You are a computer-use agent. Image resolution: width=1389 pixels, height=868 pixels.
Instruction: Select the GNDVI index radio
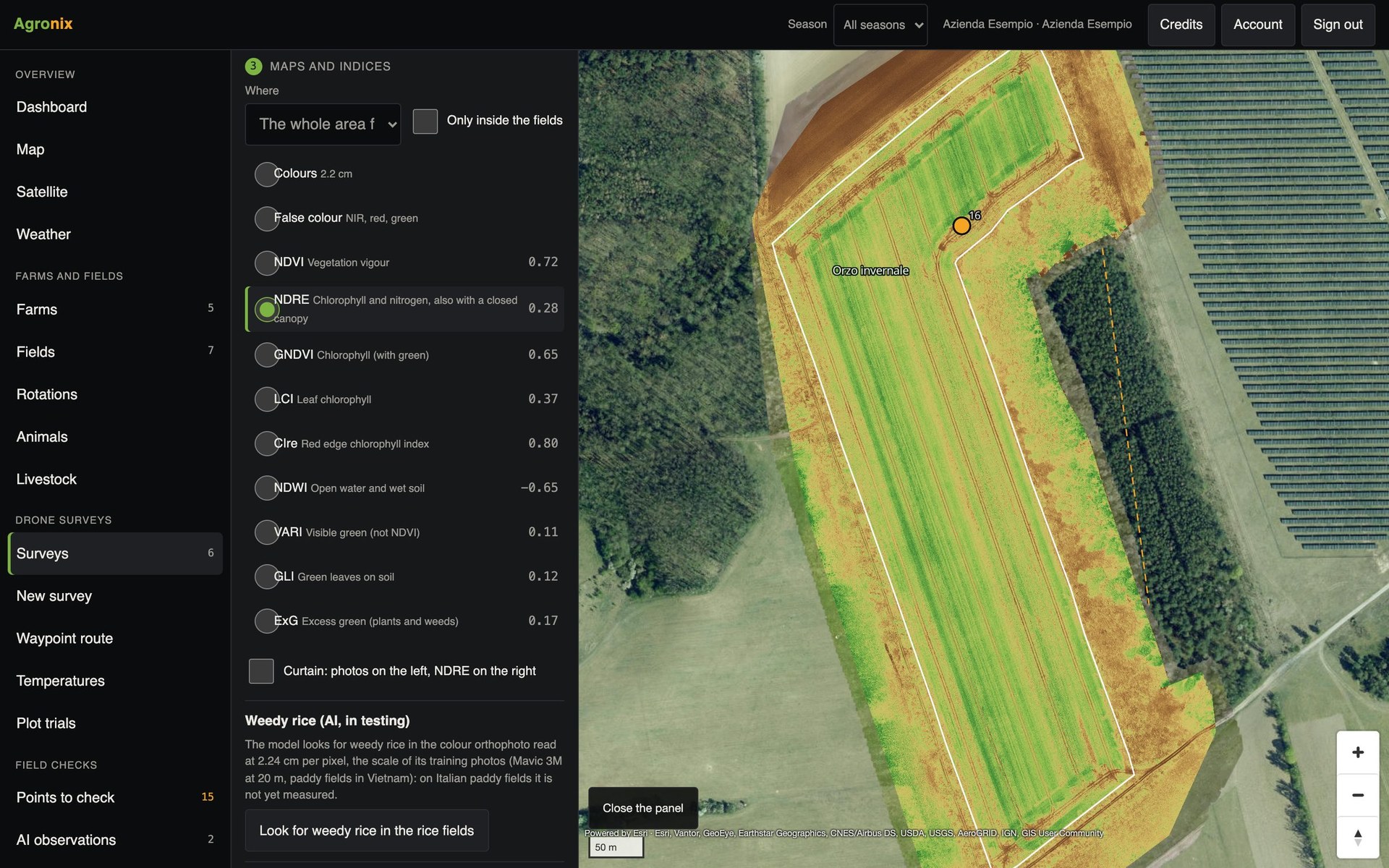(267, 355)
